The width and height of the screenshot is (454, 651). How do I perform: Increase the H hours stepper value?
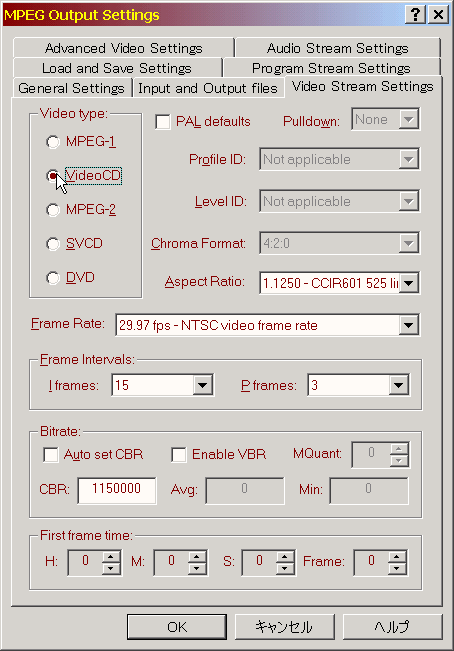[x=111, y=556]
